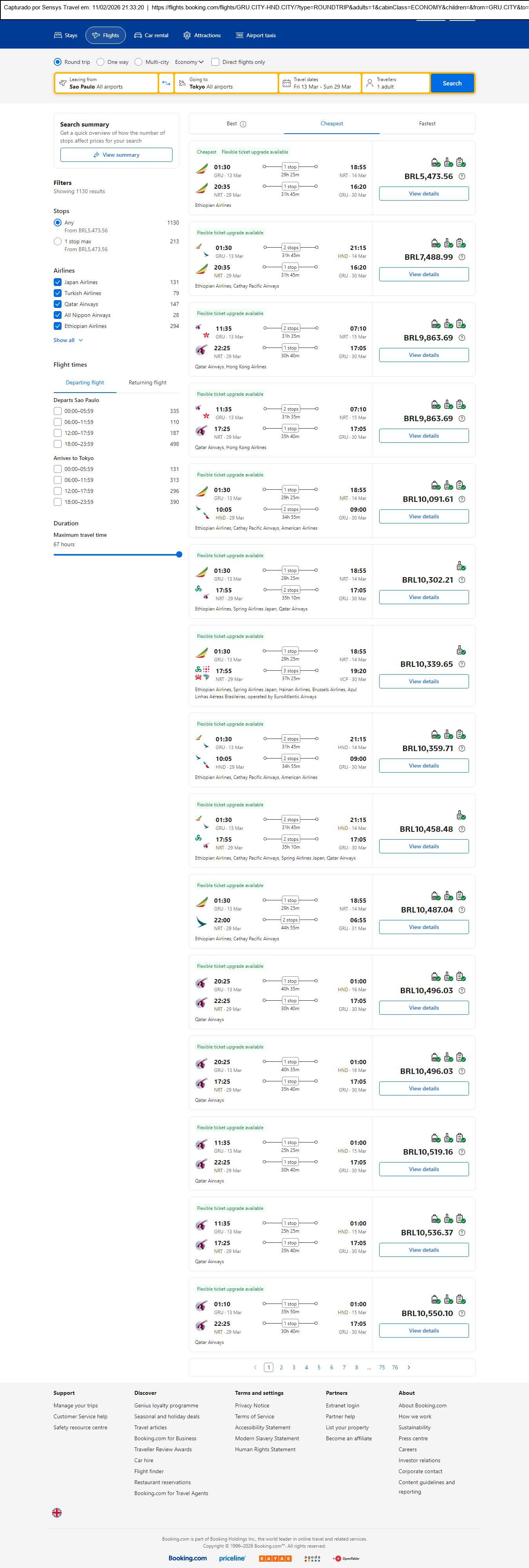
Task: Open the Travellers selector showing 1 adult
Action: pyautogui.click(x=395, y=83)
